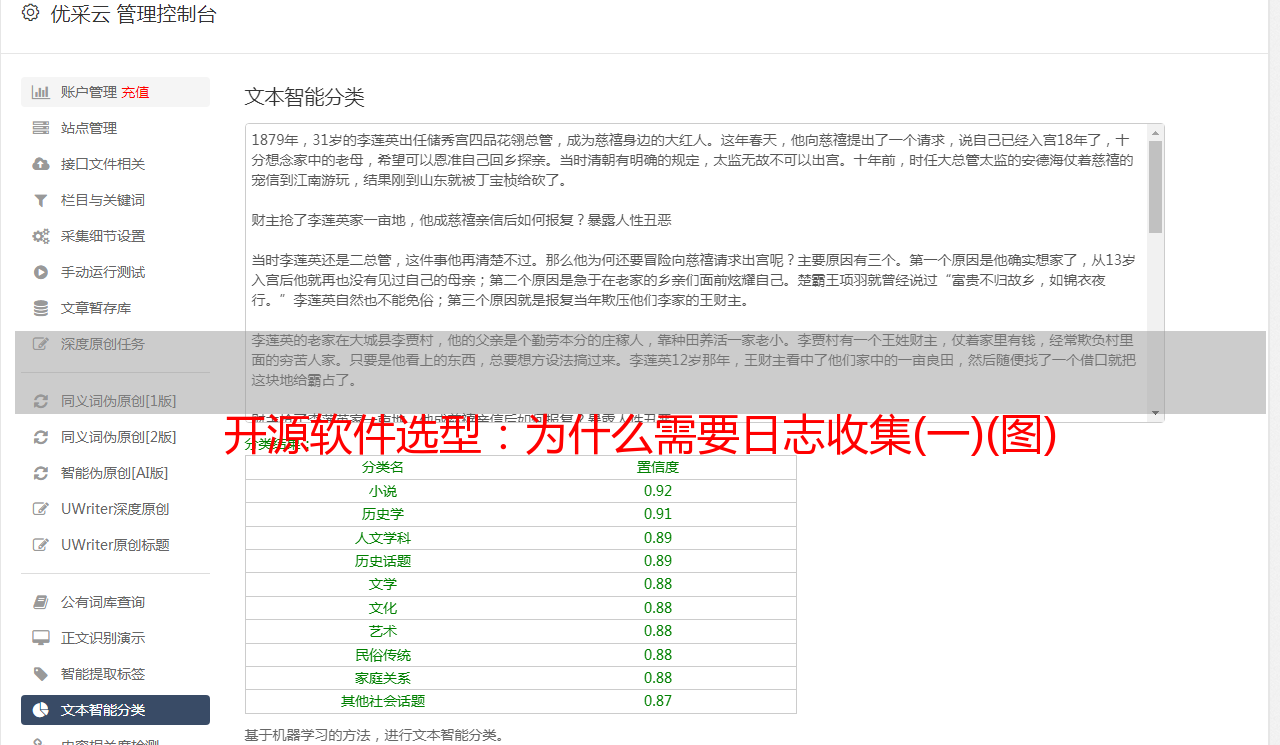The image size is (1280, 745).
Task: Click the 艺术 category cell
Action: [x=383, y=631]
